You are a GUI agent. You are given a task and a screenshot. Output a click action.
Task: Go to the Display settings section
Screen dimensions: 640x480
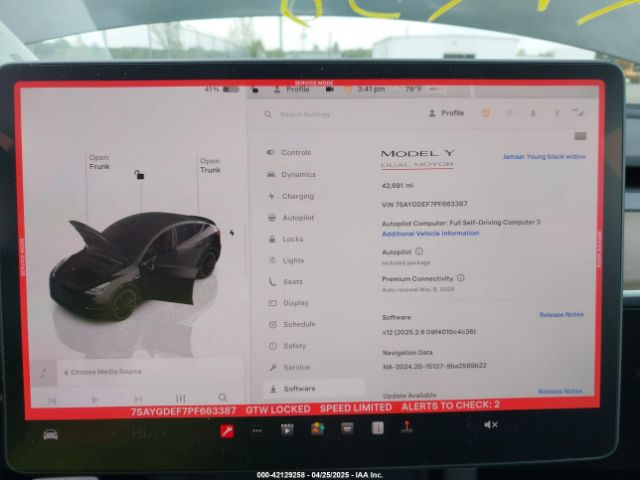coord(289,303)
